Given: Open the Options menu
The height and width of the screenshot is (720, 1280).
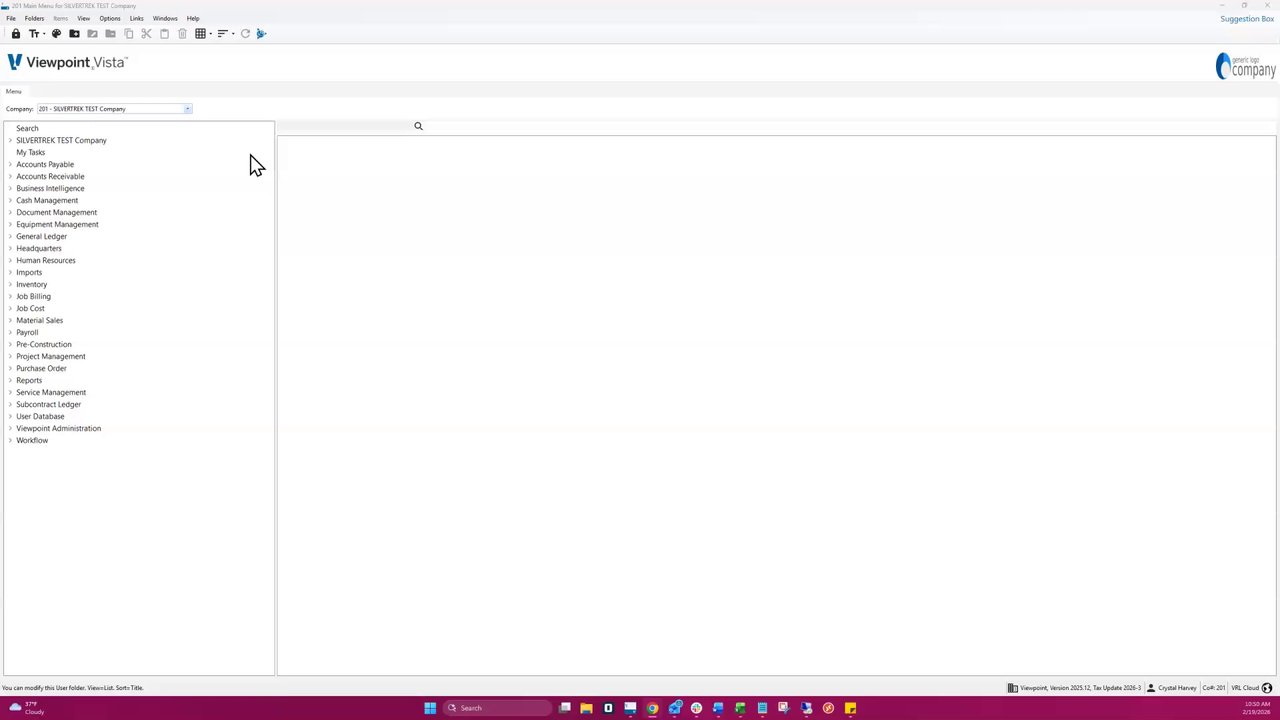Looking at the screenshot, I should [110, 18].
